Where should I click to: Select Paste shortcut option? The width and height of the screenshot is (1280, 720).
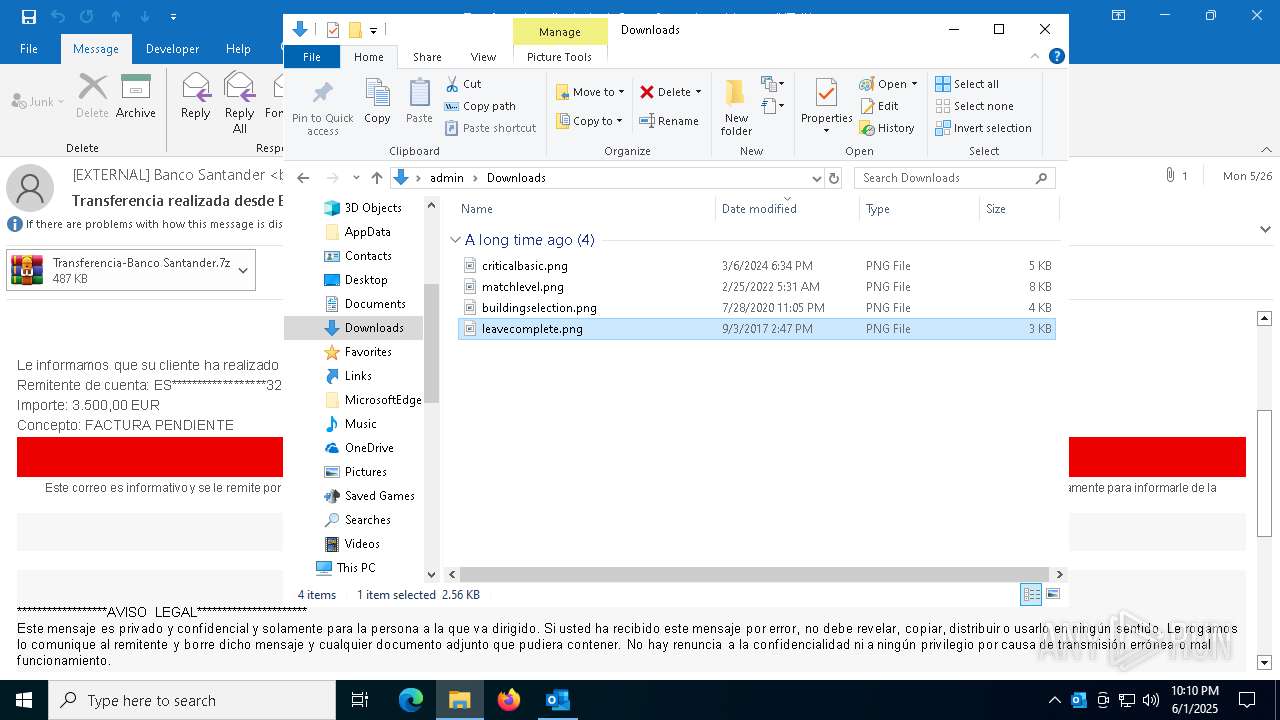coord(490,128)
